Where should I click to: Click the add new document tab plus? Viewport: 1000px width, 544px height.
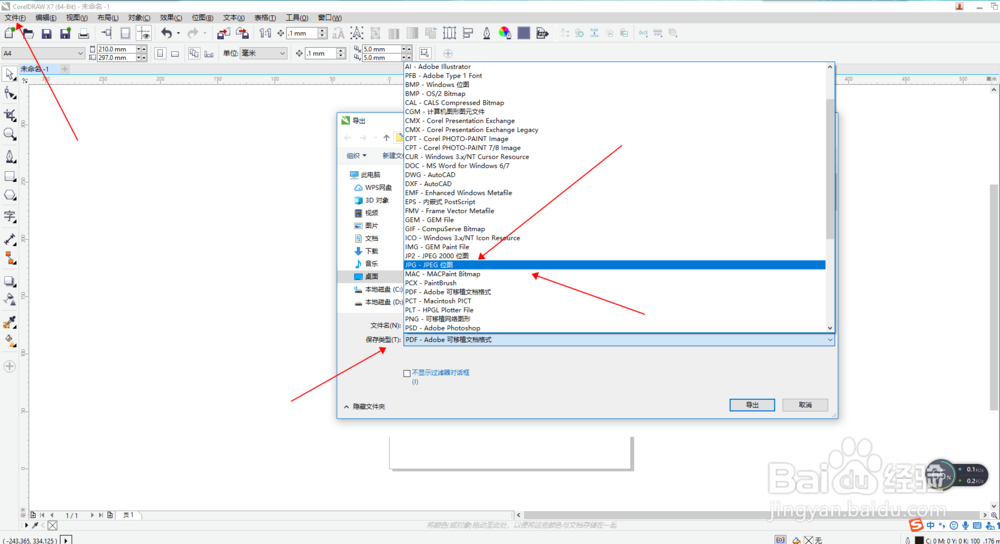tap(65, 69)
